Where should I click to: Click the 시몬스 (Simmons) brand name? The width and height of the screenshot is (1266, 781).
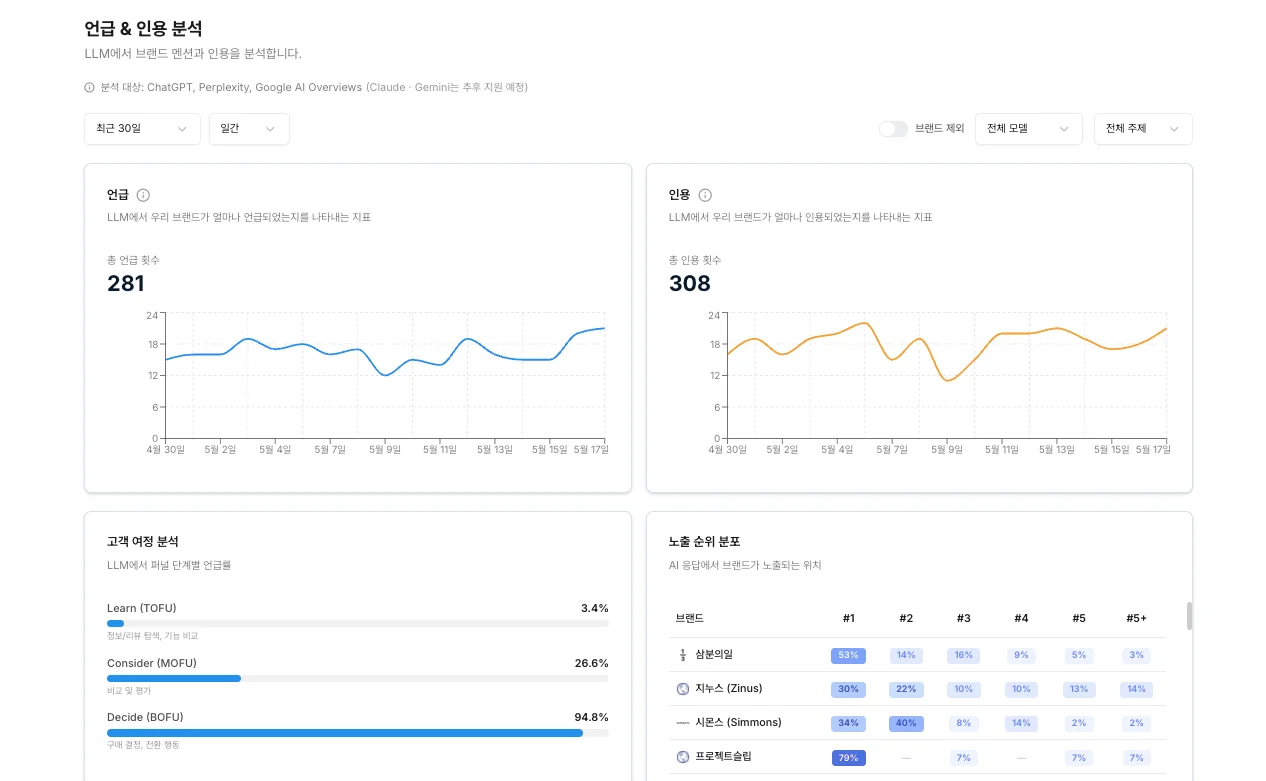pos(738,723)
